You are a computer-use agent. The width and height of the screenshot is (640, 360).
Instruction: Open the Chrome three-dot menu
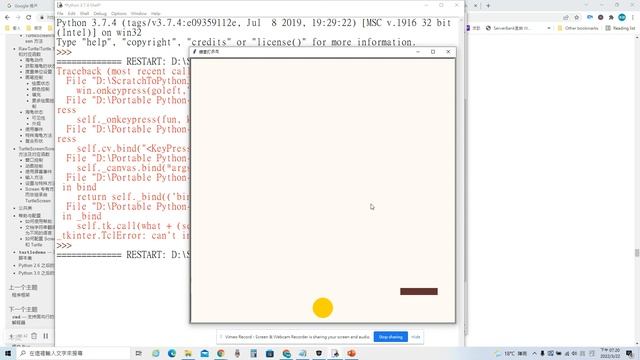pyautogui.click(x=633, y=17)
